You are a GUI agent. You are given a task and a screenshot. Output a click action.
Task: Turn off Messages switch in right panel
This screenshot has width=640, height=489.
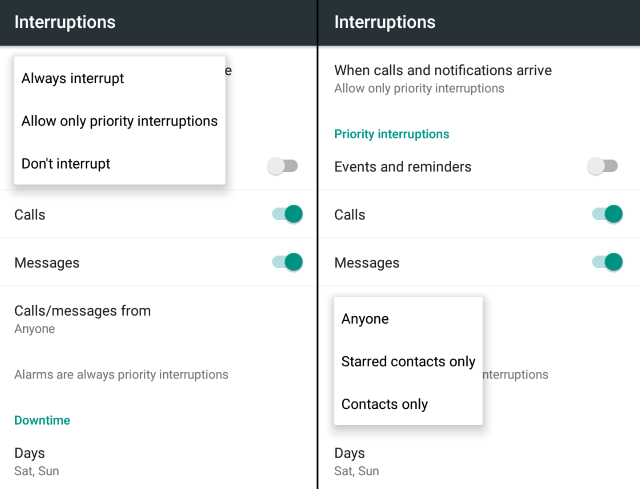click(x=607, y=262)
